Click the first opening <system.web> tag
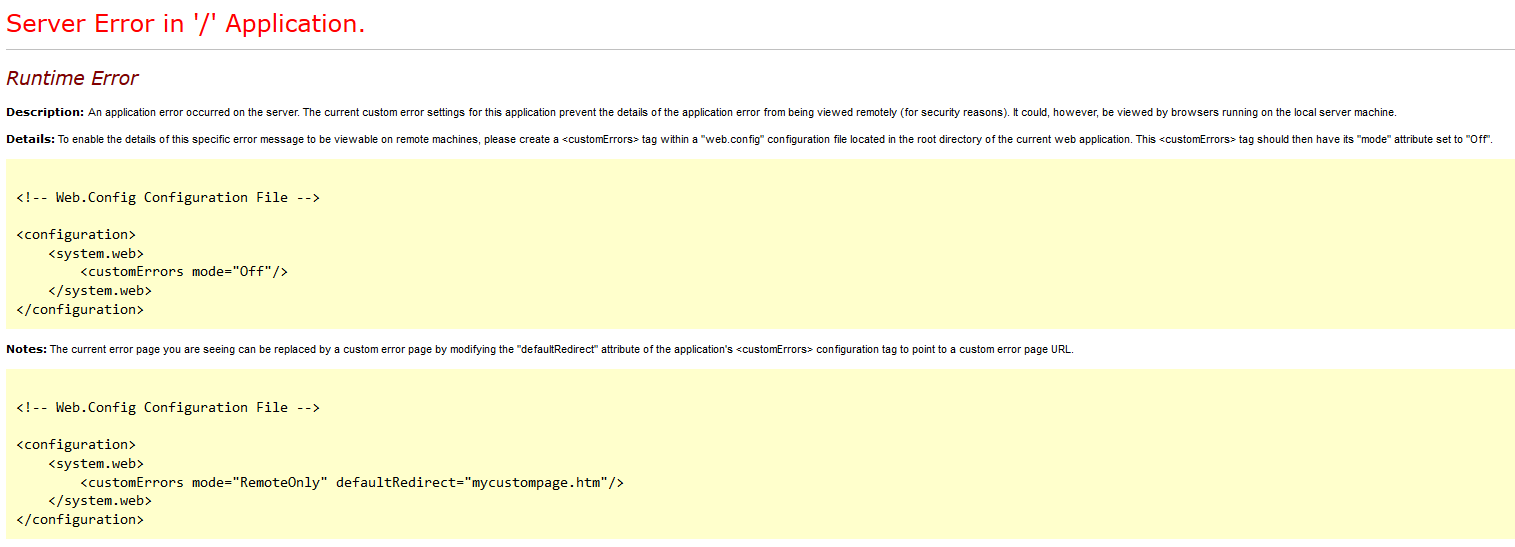 pyautogui.click(x=96, y=254)
